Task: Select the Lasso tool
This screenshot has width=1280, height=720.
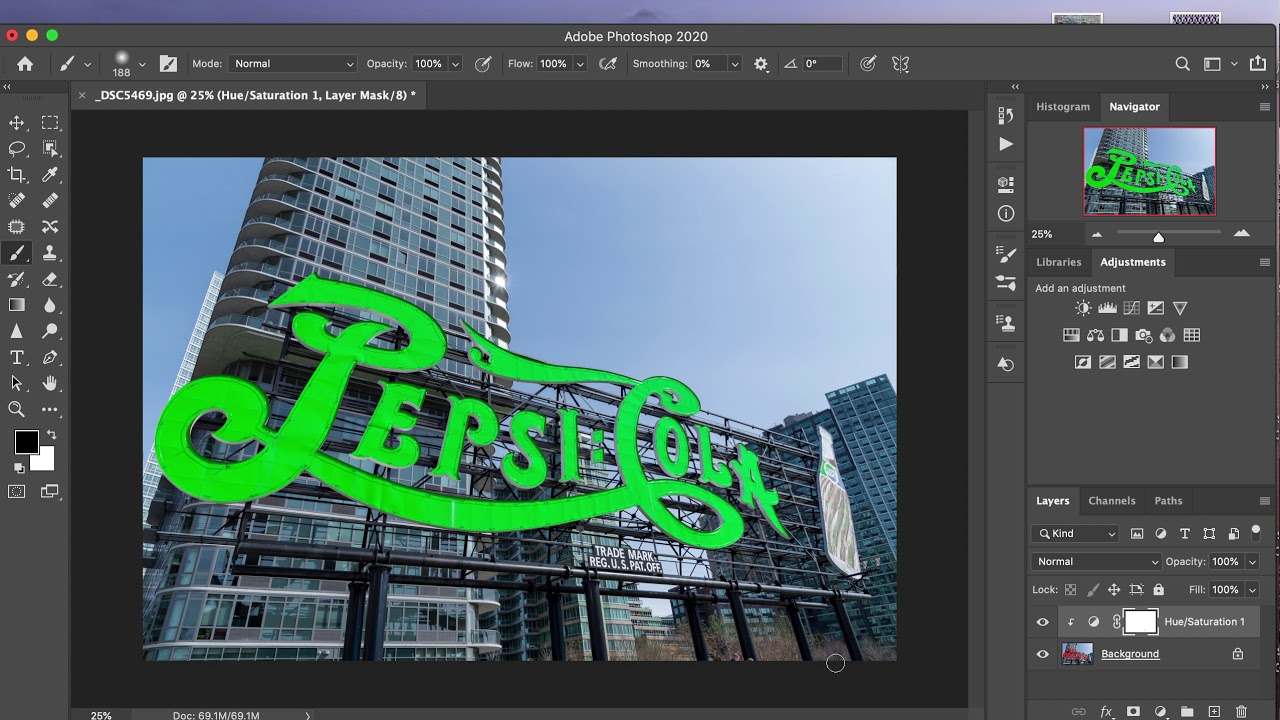Action: (x=17, y=148)
